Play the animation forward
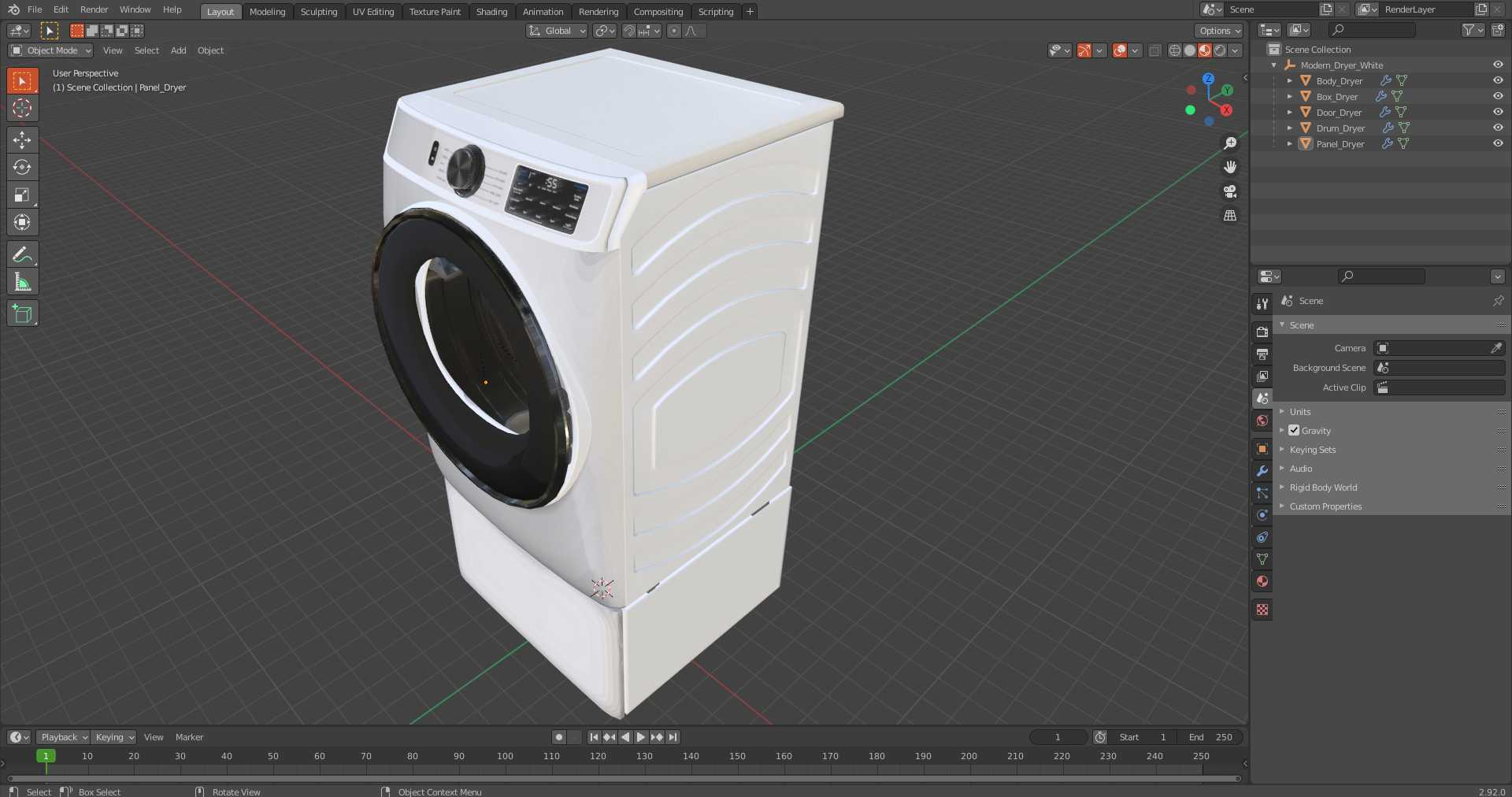This screenshot has width=1512, height=797. pyautogui.click(x=641, y=737)
